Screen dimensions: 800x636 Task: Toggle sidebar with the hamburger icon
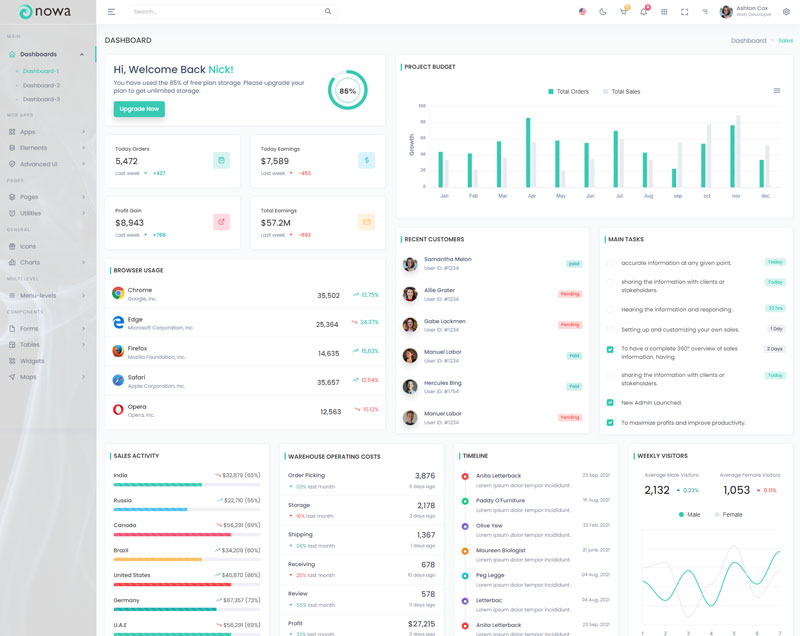click(111, 12)
